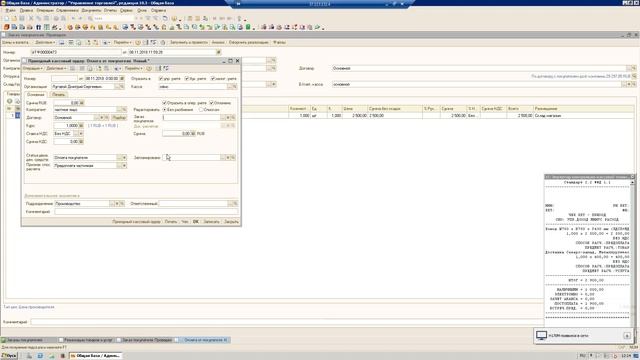The height and width of the screenshot is (360, 640).
Task: Click the Номер input field in dialog
Action: [64, 78]
